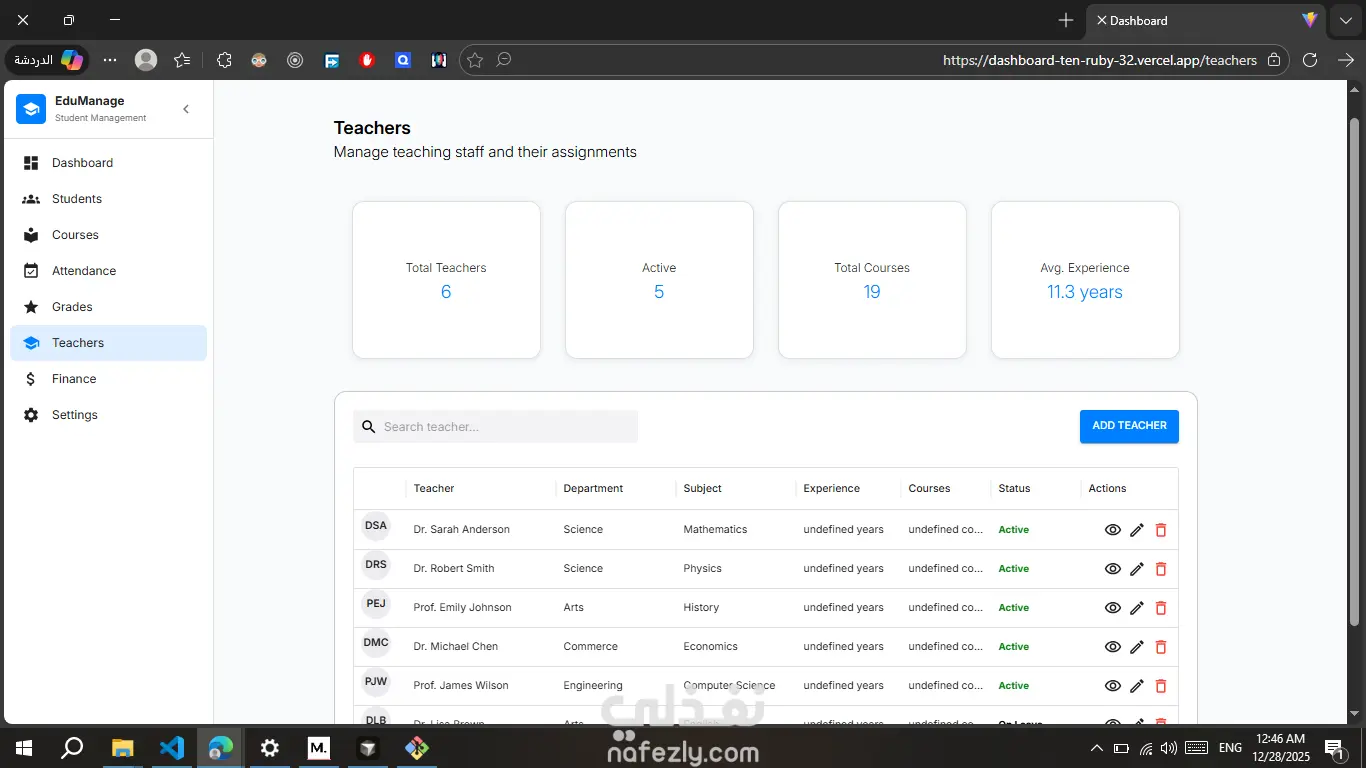Delete Dr. Robert Smith's record
Image resolution: width=1366 pixels, height=768 pixels.
pyautogui.click(x=1161, y=569)
